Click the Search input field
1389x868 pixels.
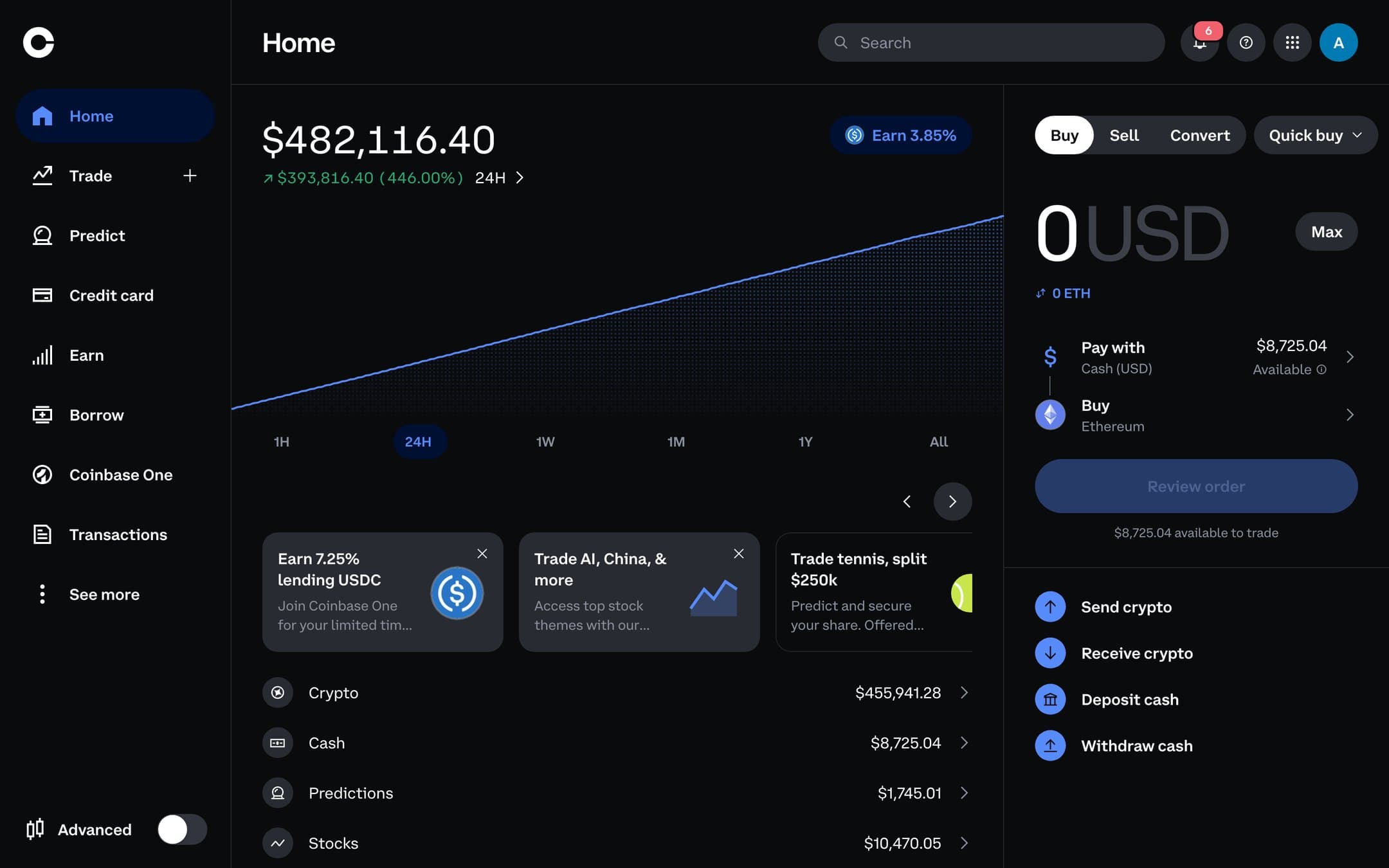coord(991,42)
